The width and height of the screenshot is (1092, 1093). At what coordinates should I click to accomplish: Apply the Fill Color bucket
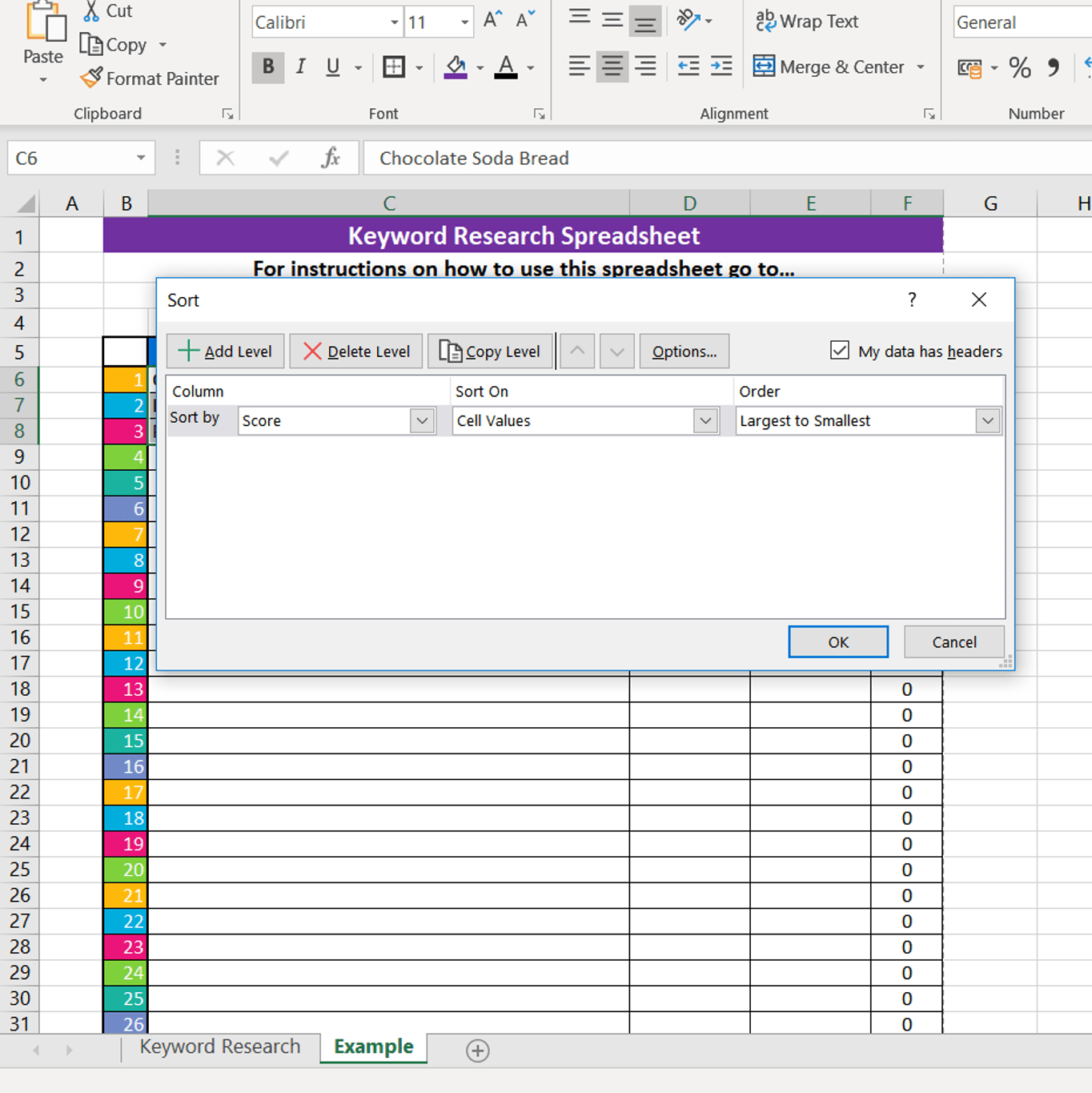pyautogui.click(x=456, y=67)
